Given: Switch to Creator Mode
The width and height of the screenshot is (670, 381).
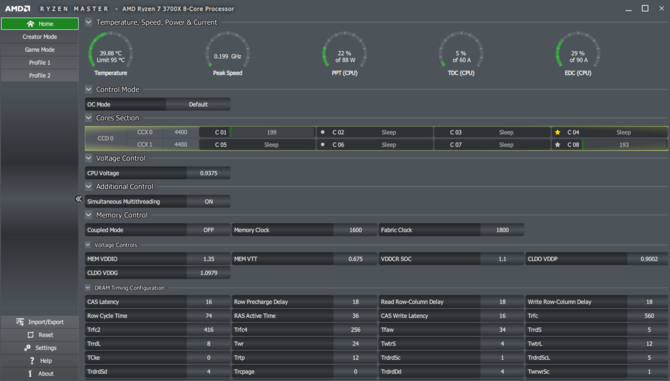Looking at the screenshot, I should [40, 37].
